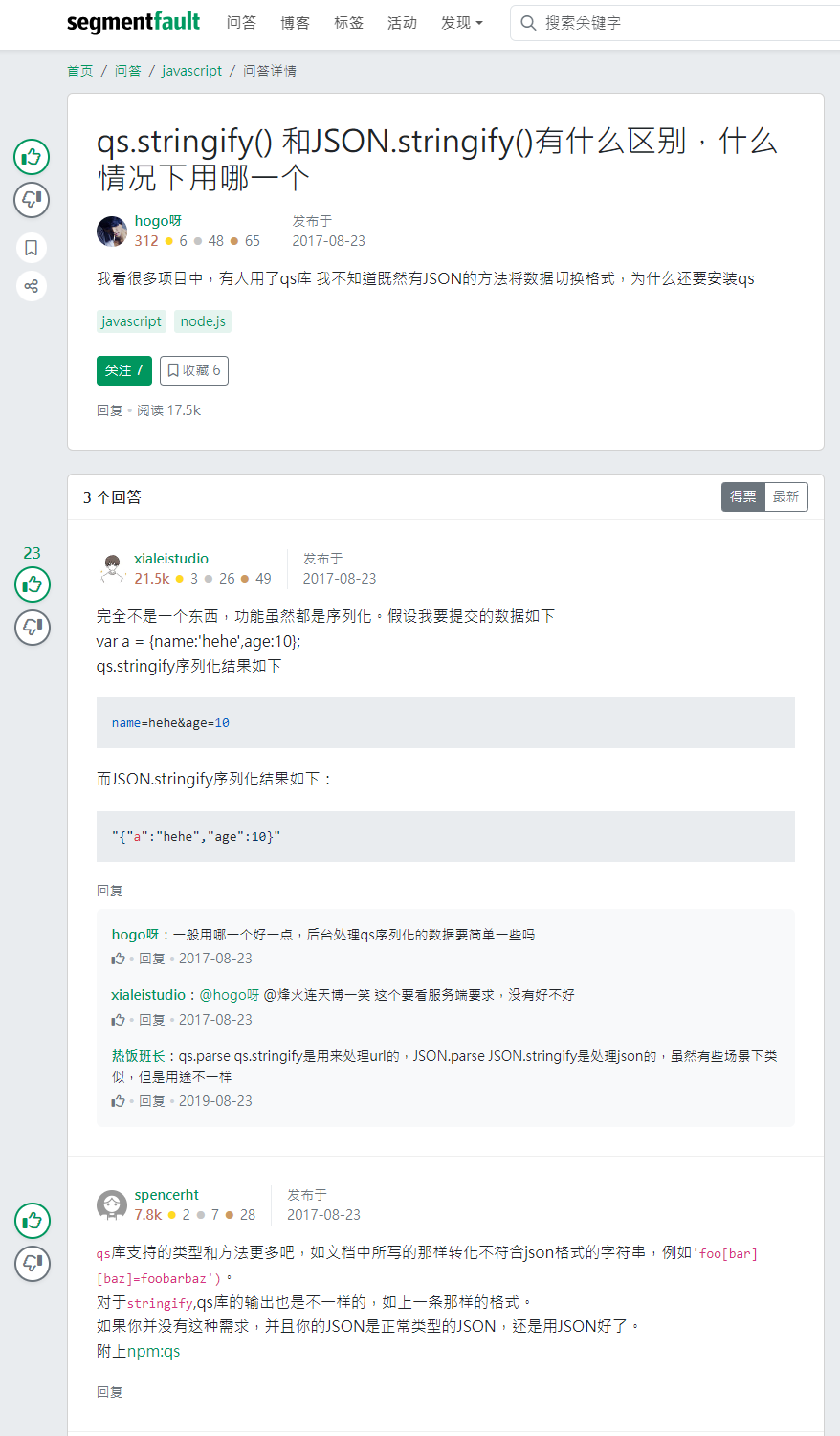Share the question via the share icon
This screenshot has width=840, height=1436.
(32, 286)
